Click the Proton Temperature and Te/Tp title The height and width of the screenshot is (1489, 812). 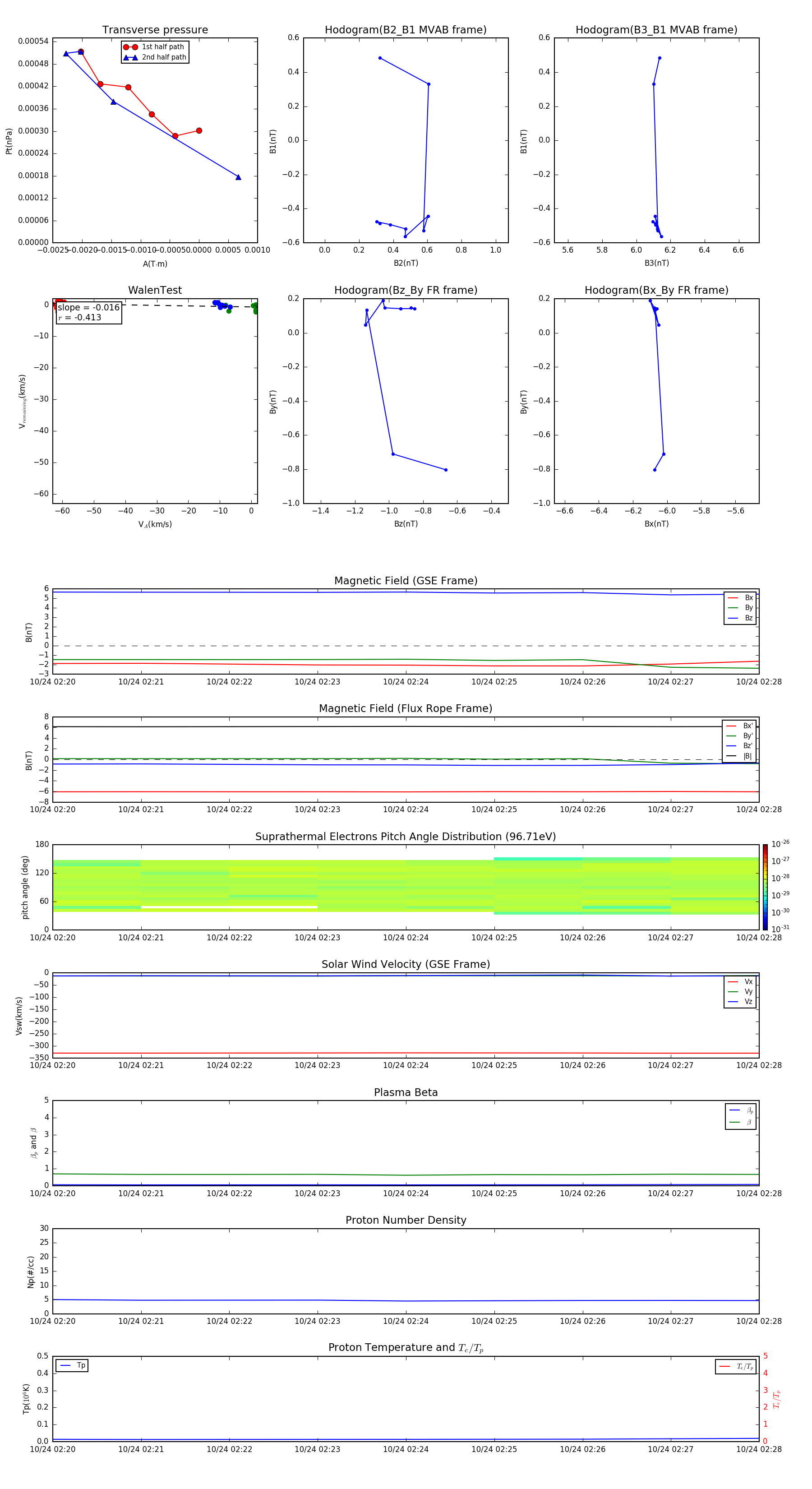[x=406, y=1348]
